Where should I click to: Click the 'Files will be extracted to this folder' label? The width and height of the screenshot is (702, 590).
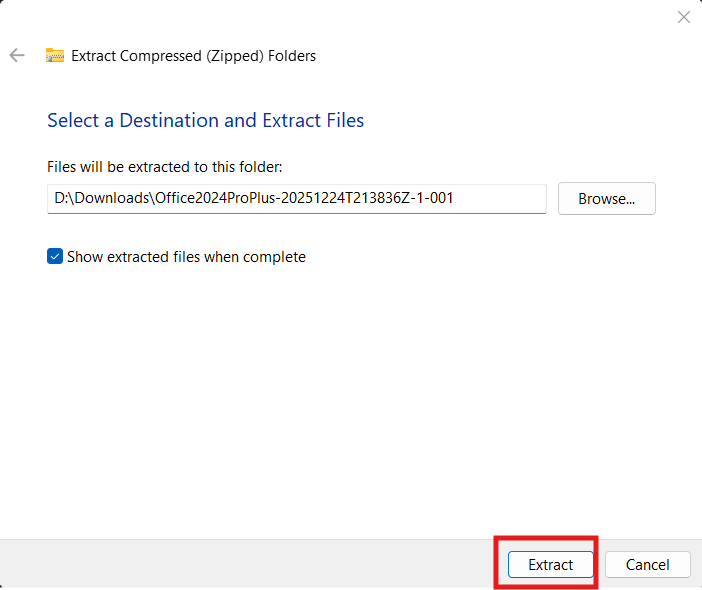[x=165, y=167]
